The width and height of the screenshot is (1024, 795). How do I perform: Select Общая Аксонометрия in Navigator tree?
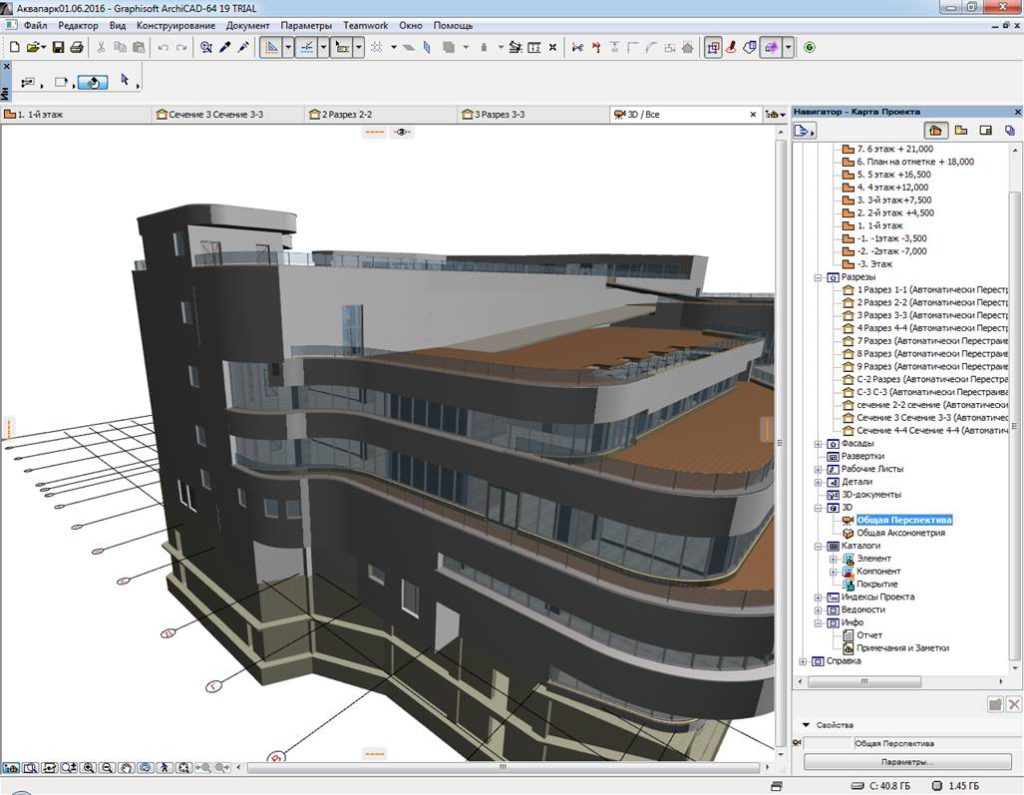(x=900, y=533)
